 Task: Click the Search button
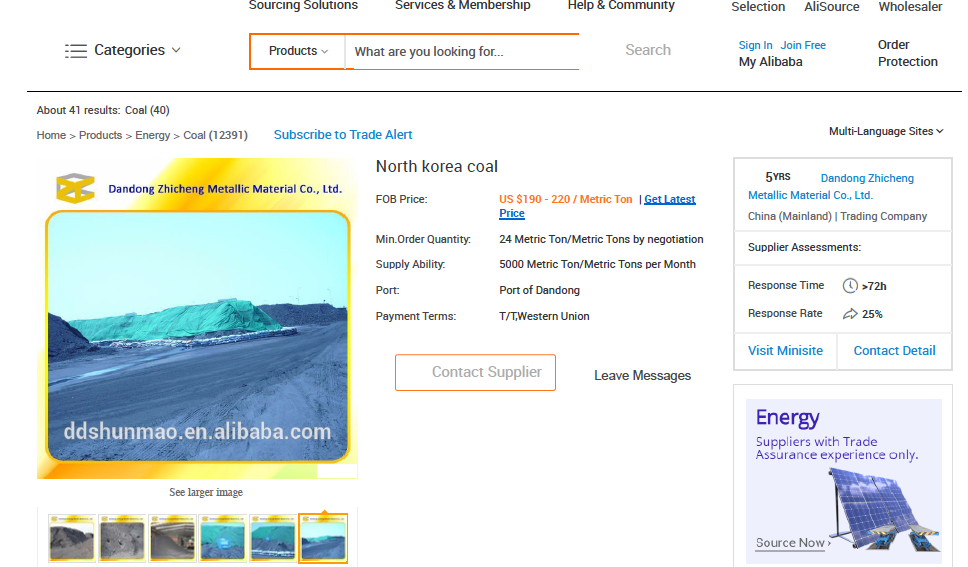[648, 50]
